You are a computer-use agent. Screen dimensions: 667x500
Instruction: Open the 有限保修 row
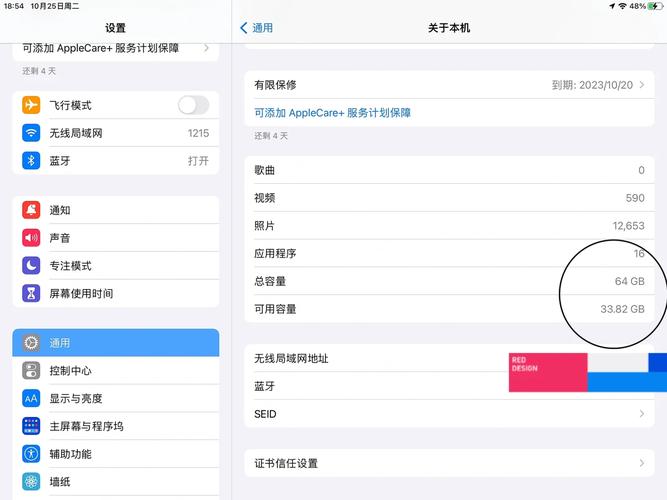coord(449,85)
